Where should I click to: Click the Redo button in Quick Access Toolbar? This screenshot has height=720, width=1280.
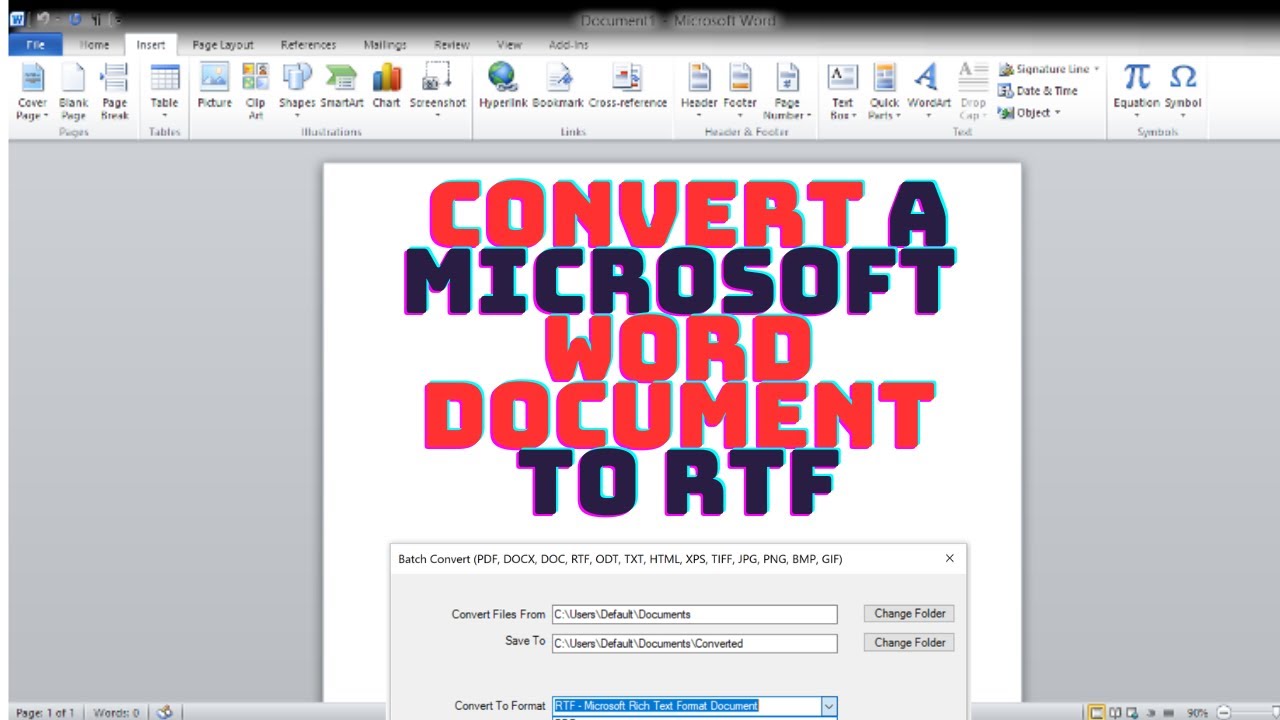[x=75, y=19]
